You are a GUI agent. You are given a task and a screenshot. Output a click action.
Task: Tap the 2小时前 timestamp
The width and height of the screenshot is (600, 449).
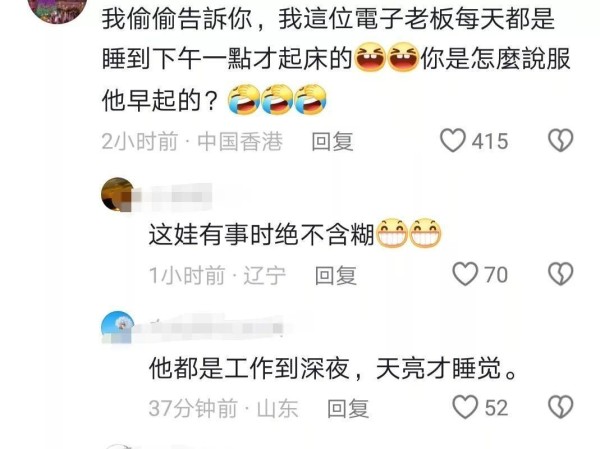point(140,141)
